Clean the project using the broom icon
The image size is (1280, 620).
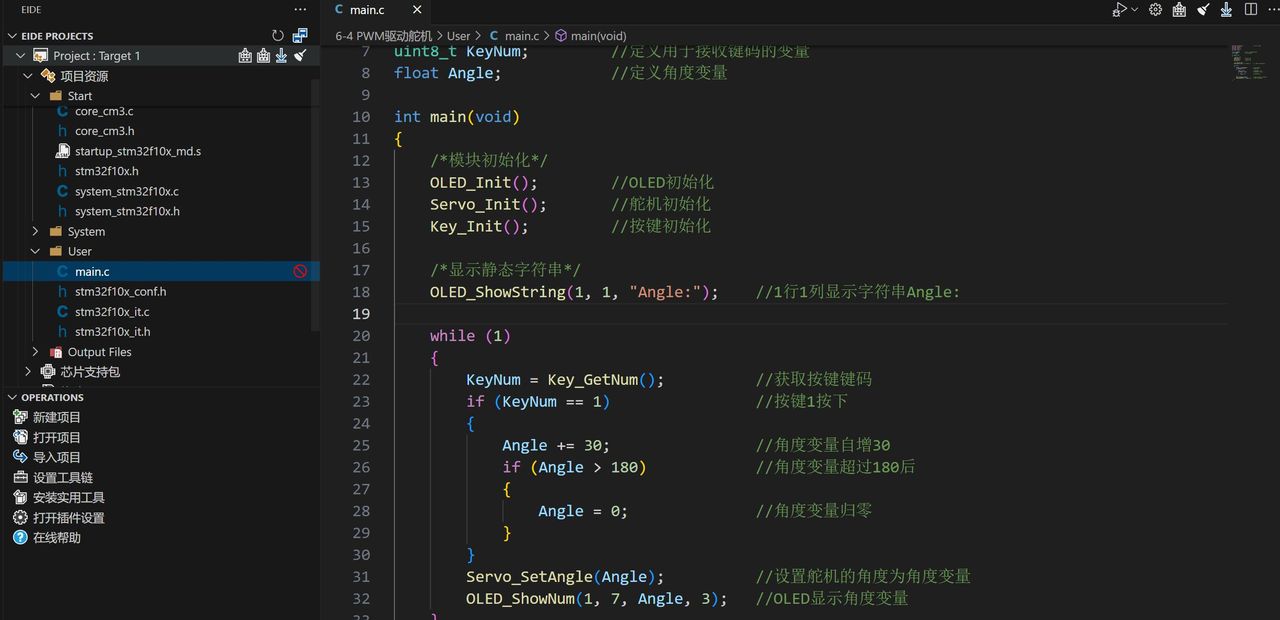(298, 57)
